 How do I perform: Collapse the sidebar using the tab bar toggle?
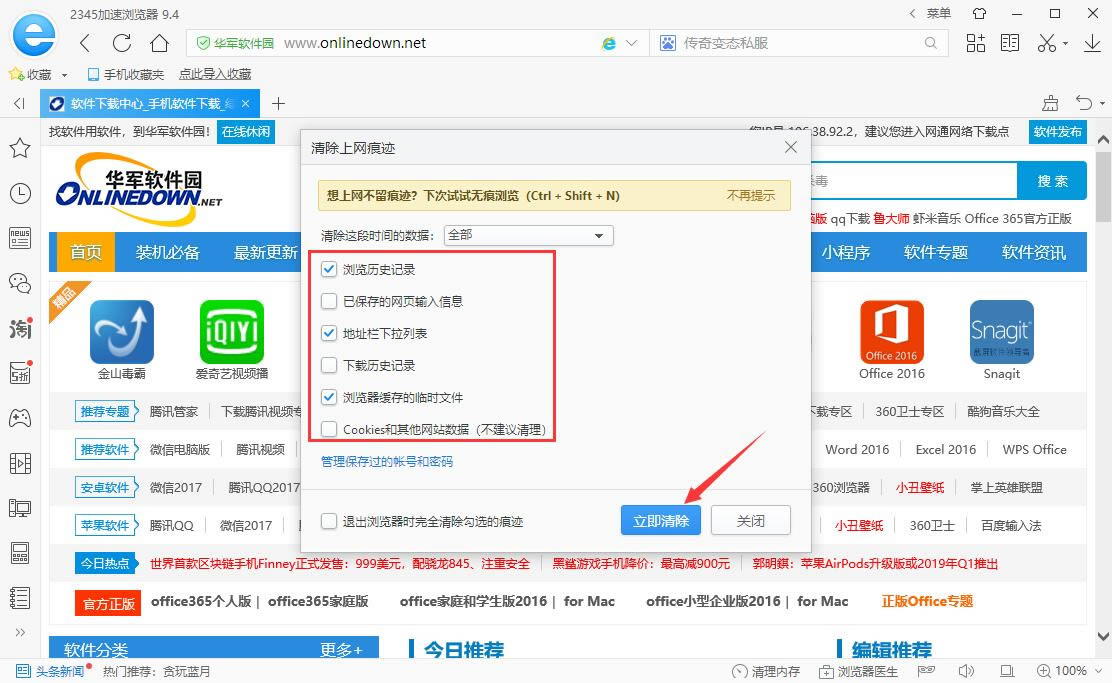(x=20, y=104)
